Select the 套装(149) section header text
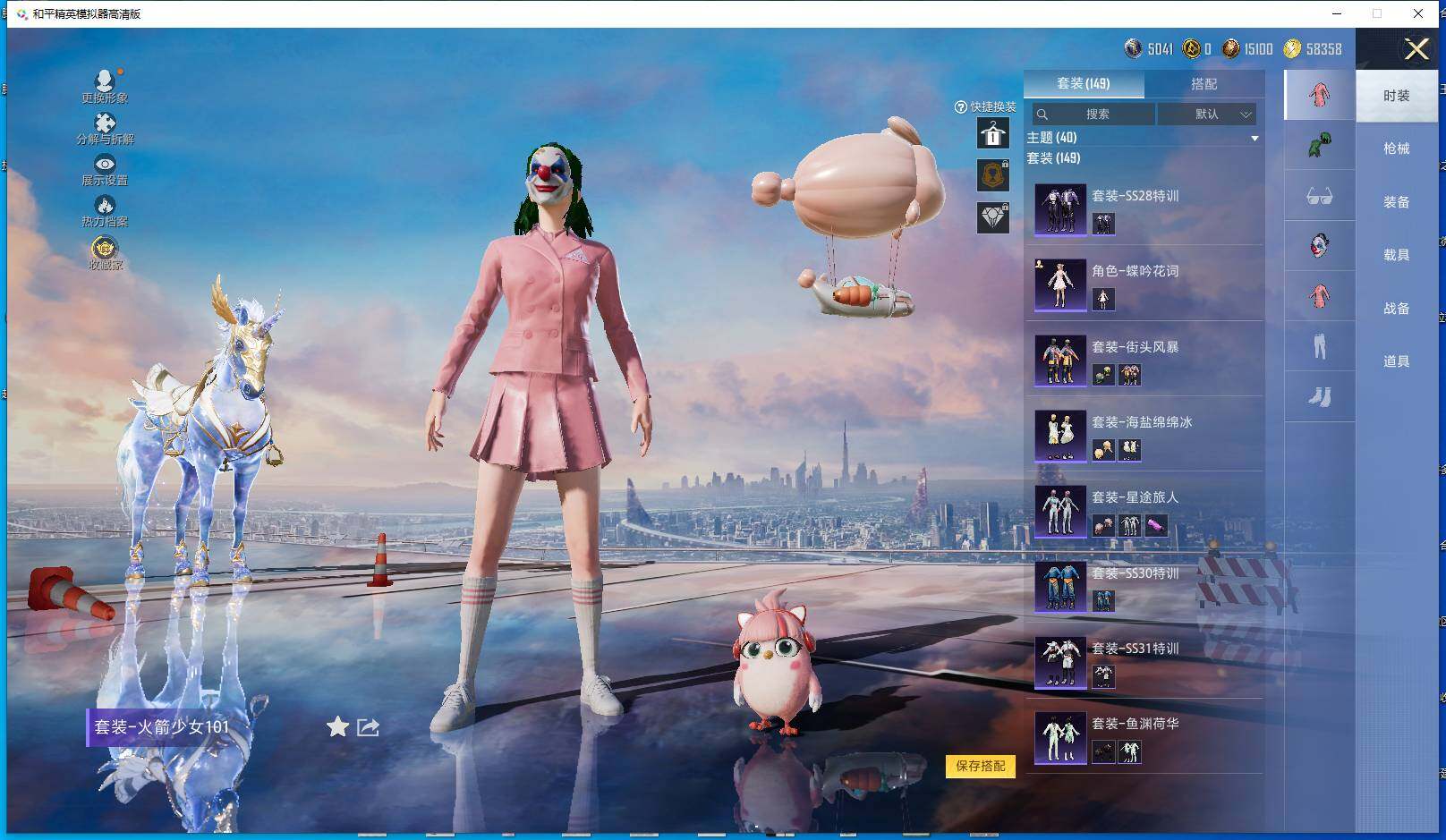The image size is (1446, 840). click(1053, 157)
